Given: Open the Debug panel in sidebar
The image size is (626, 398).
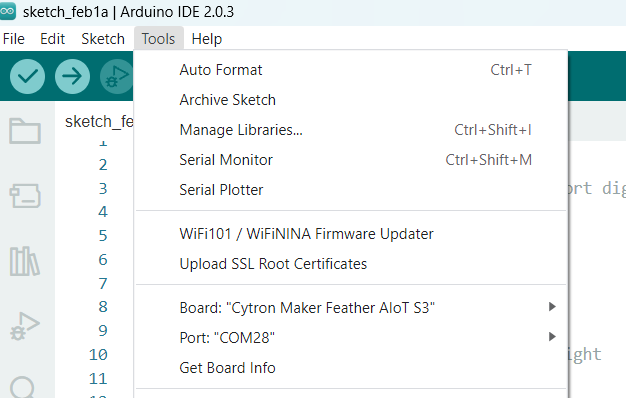Looking at the screenshot, I should (x=25, y=326).
